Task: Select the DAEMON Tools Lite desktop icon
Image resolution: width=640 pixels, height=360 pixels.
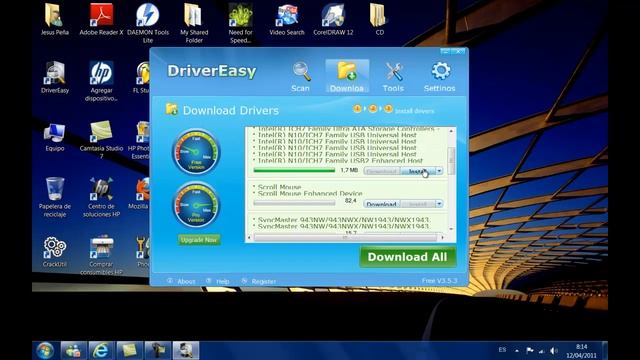Action: (148, 24)
